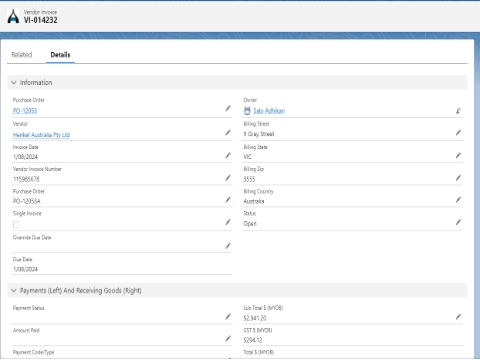Click the $294.12 GST value
Image resolution: width=480 pixels, height=360 pixels.
(x=253, y=340)
